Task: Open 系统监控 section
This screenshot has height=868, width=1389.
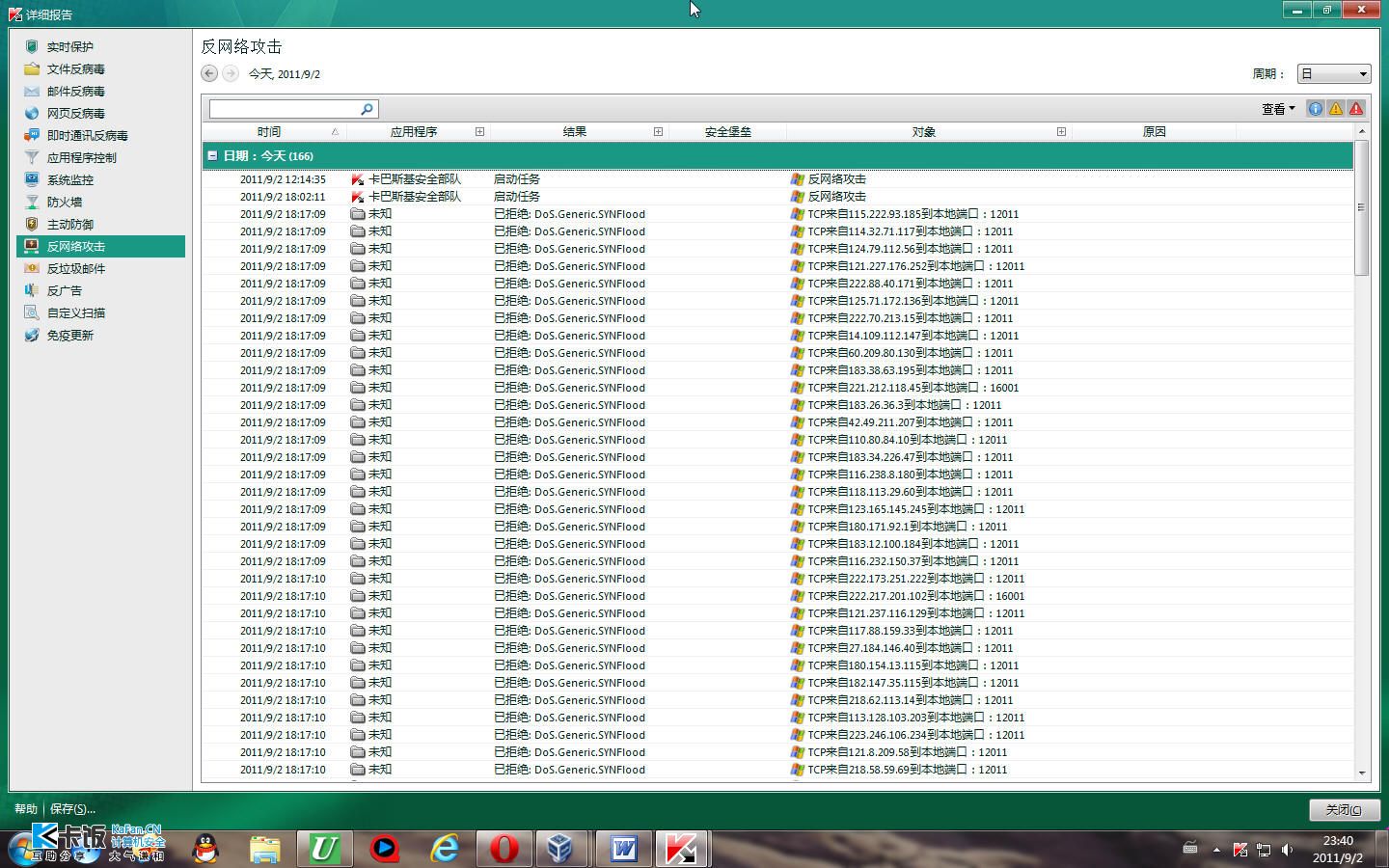Action: pyautogui.click(x=70, y=179)
